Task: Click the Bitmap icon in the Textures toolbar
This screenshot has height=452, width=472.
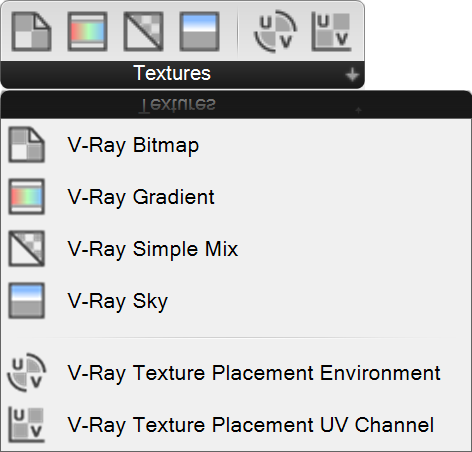Action: [x=31, y=32]
